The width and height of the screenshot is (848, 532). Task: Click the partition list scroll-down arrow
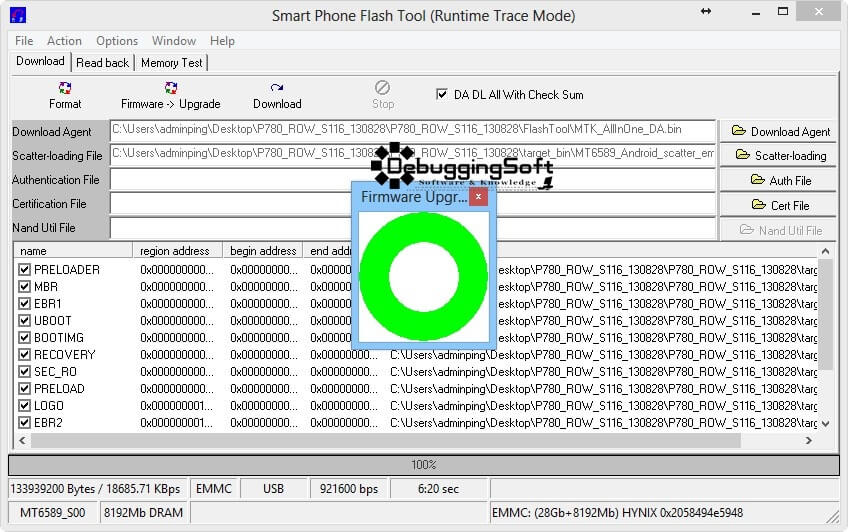click(825, 424)
